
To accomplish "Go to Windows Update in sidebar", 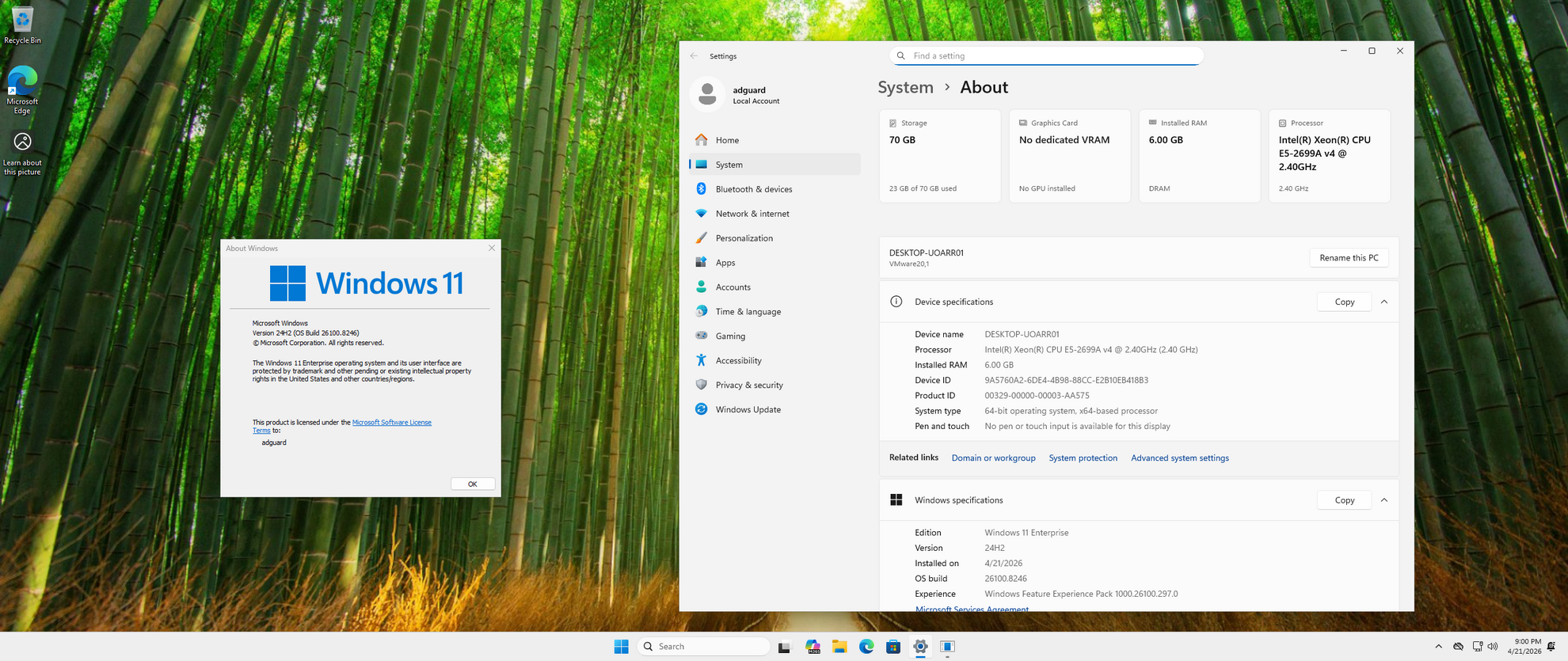I will pos(748,409).
